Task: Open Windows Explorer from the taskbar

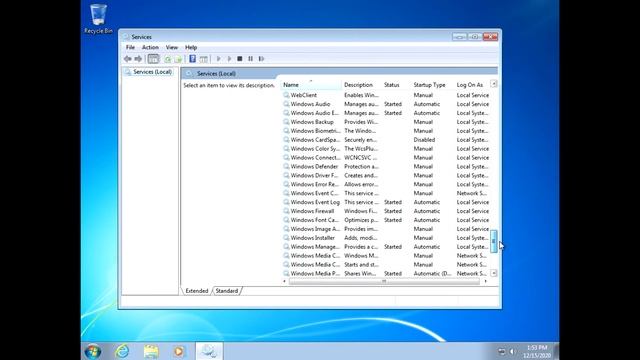Action: (151, 351)
